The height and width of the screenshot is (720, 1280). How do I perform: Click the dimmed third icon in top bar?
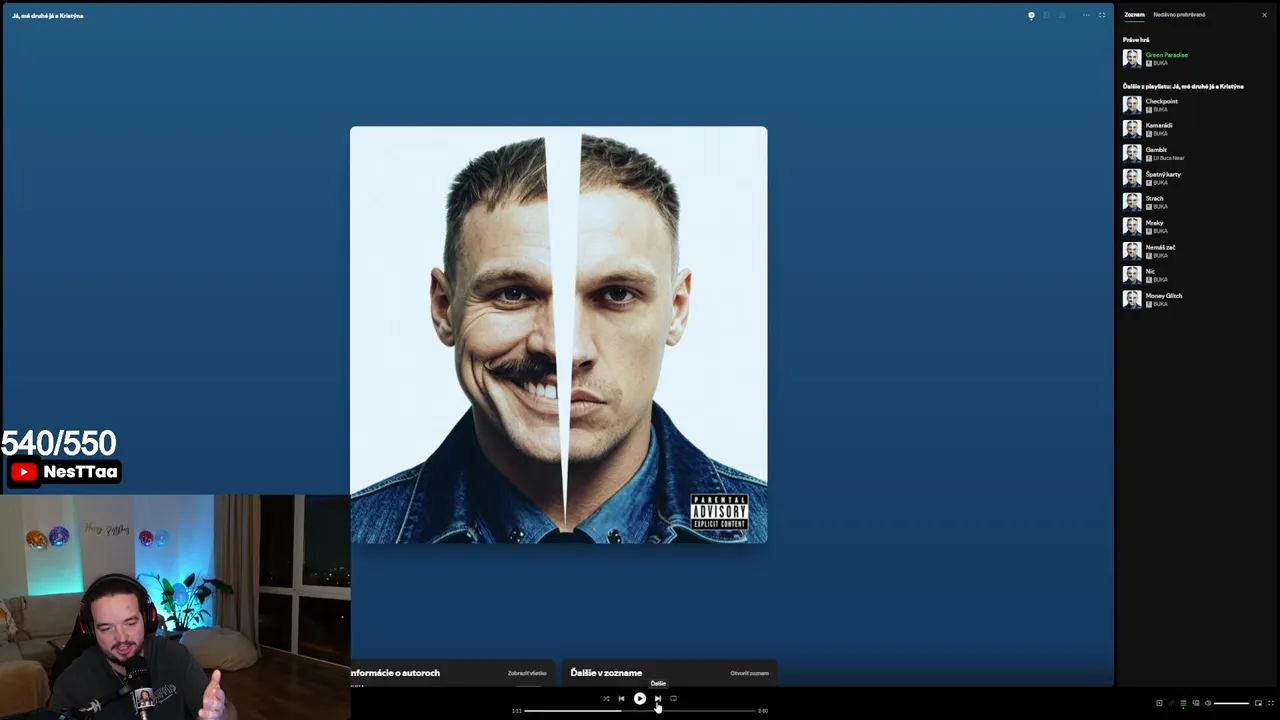pos(1062,15)
